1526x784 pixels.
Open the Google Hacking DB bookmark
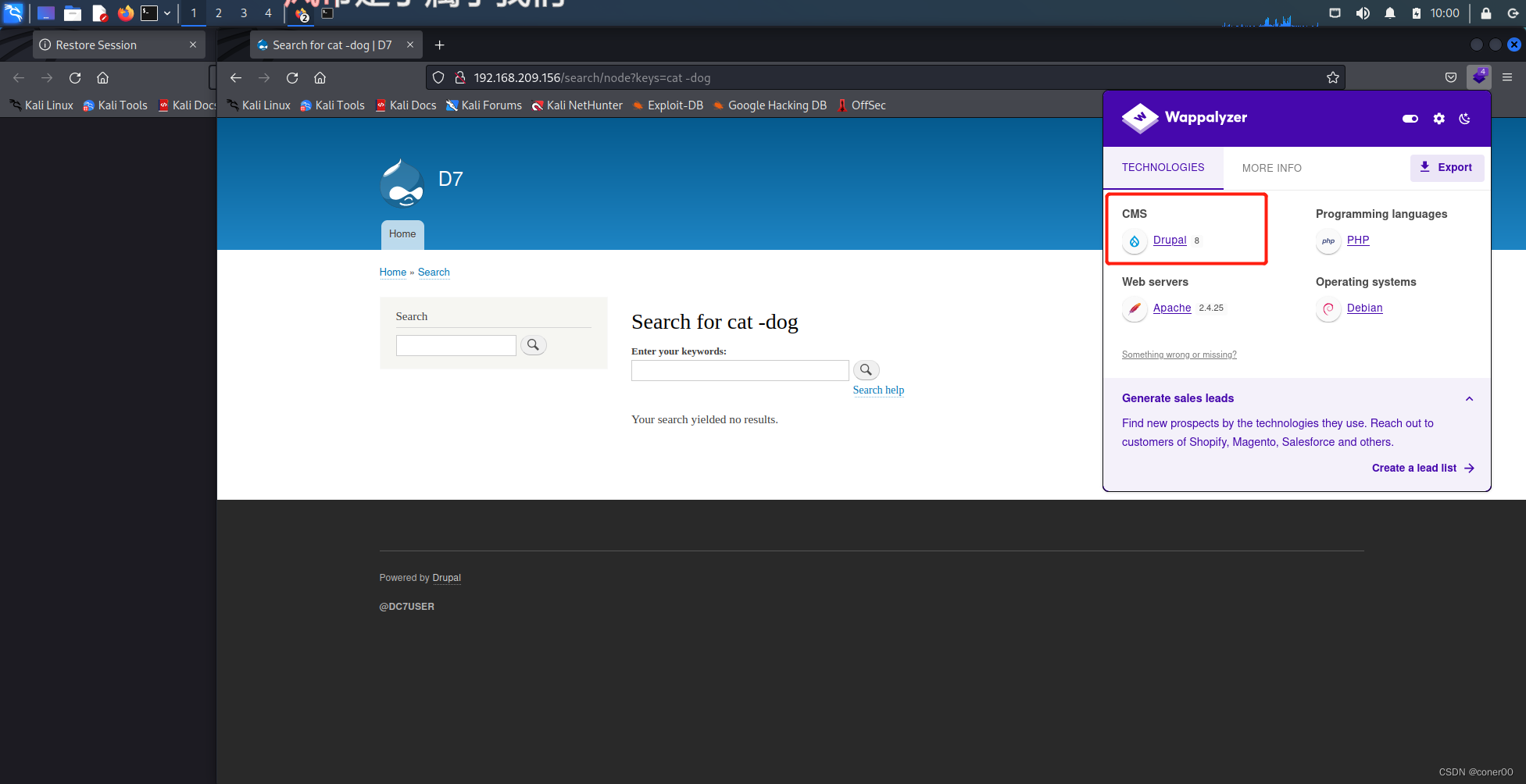click(x=770, y=105)
